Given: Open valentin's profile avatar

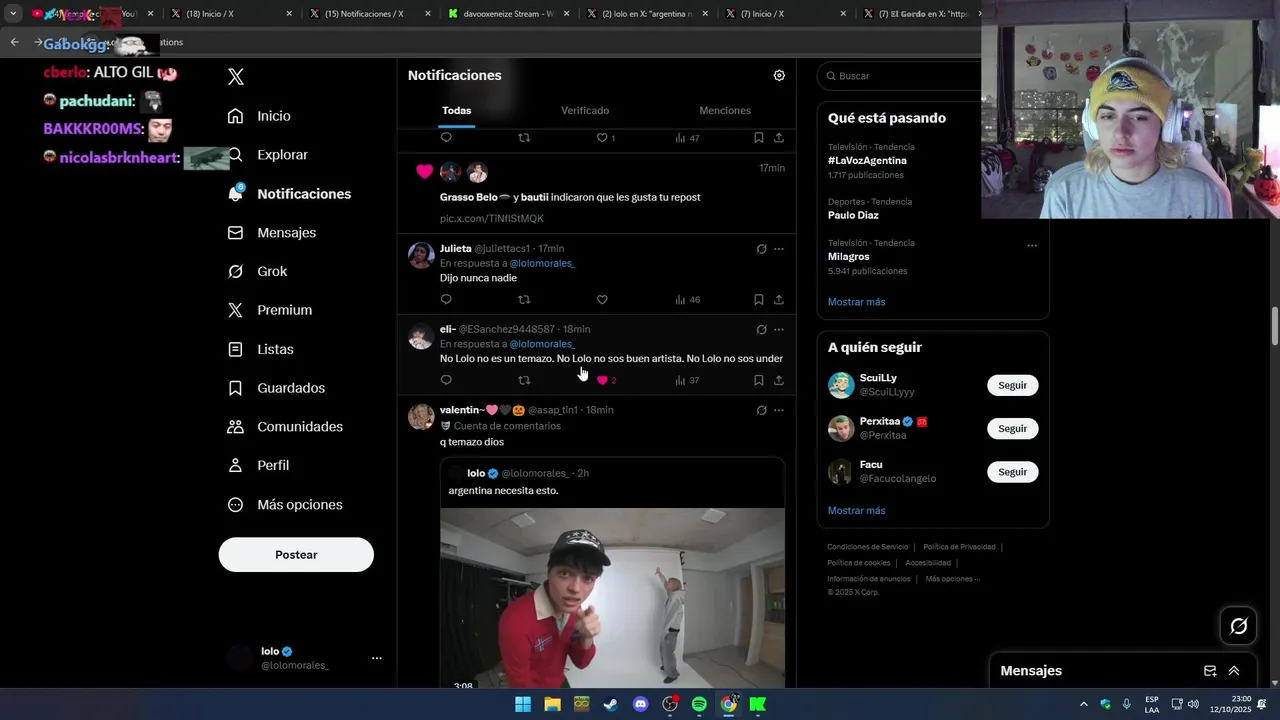Looking at the screenshot, I should click(421, 417).
